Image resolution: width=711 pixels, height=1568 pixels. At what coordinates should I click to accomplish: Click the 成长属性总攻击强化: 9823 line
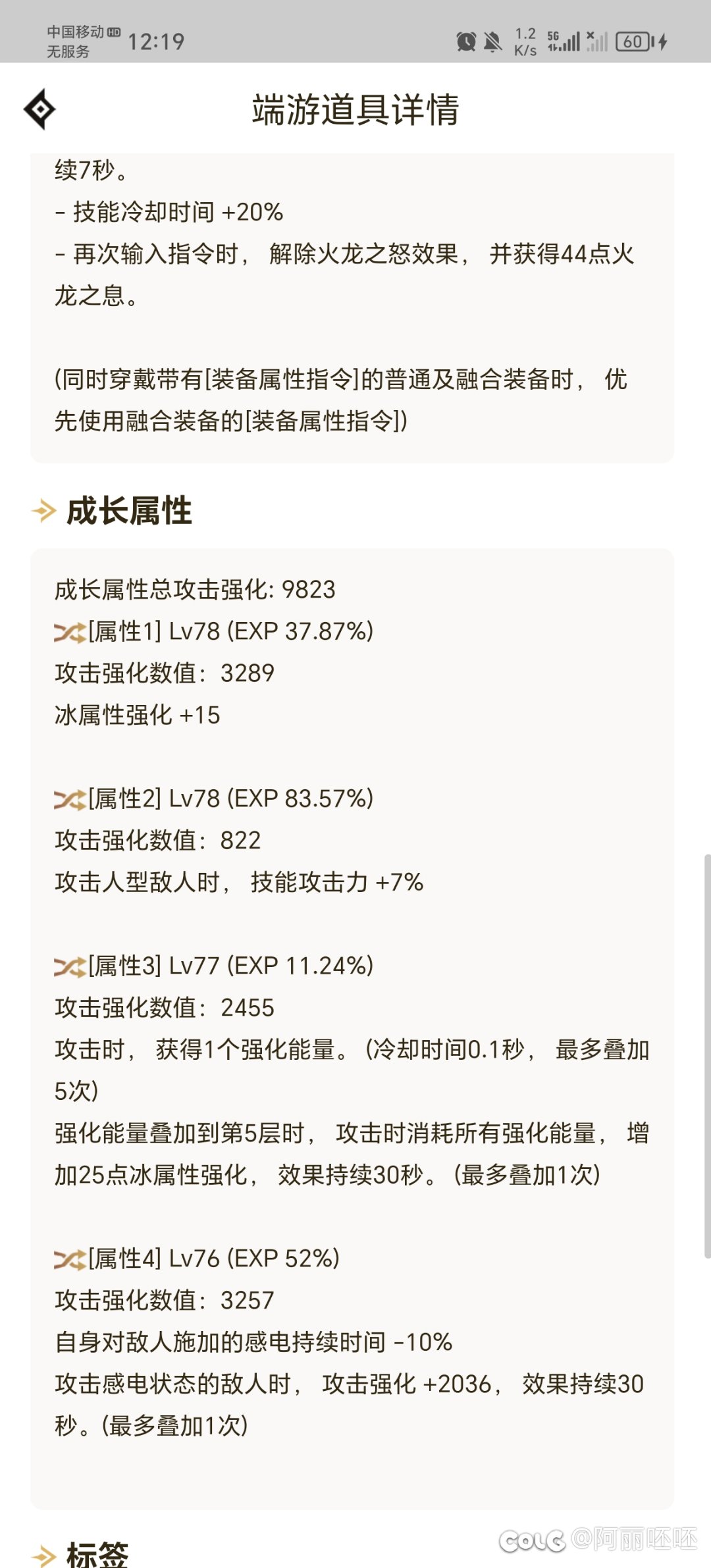(x=195, y=590)
